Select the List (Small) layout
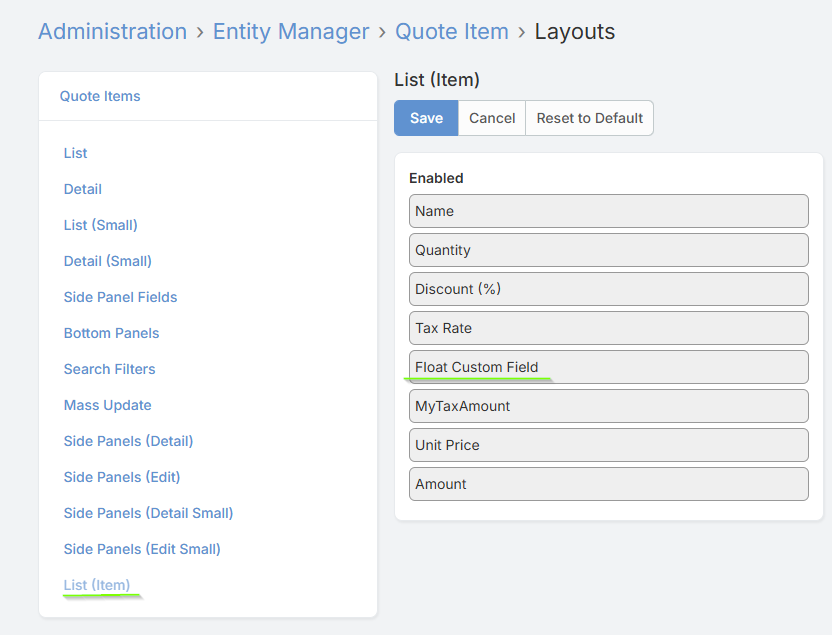 (101, 225)
